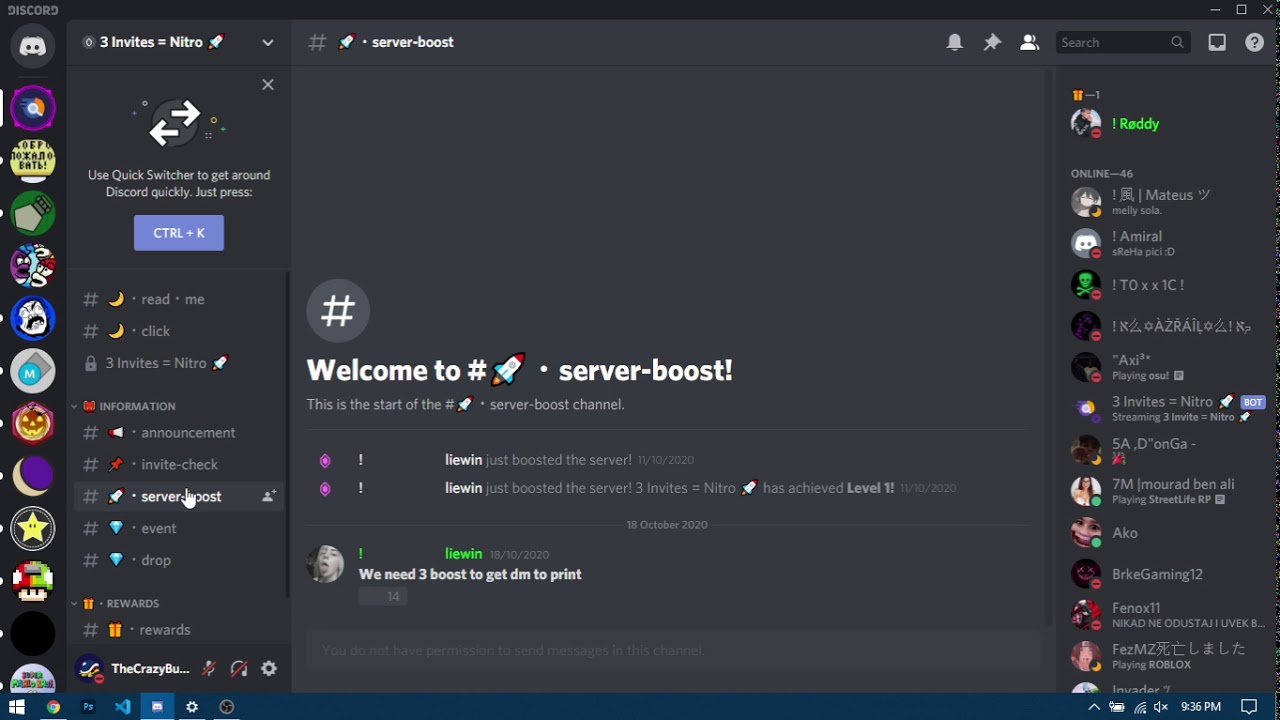1280x720 pixels.
Task: Open the Windows action center
Action: coord(1249,707)
